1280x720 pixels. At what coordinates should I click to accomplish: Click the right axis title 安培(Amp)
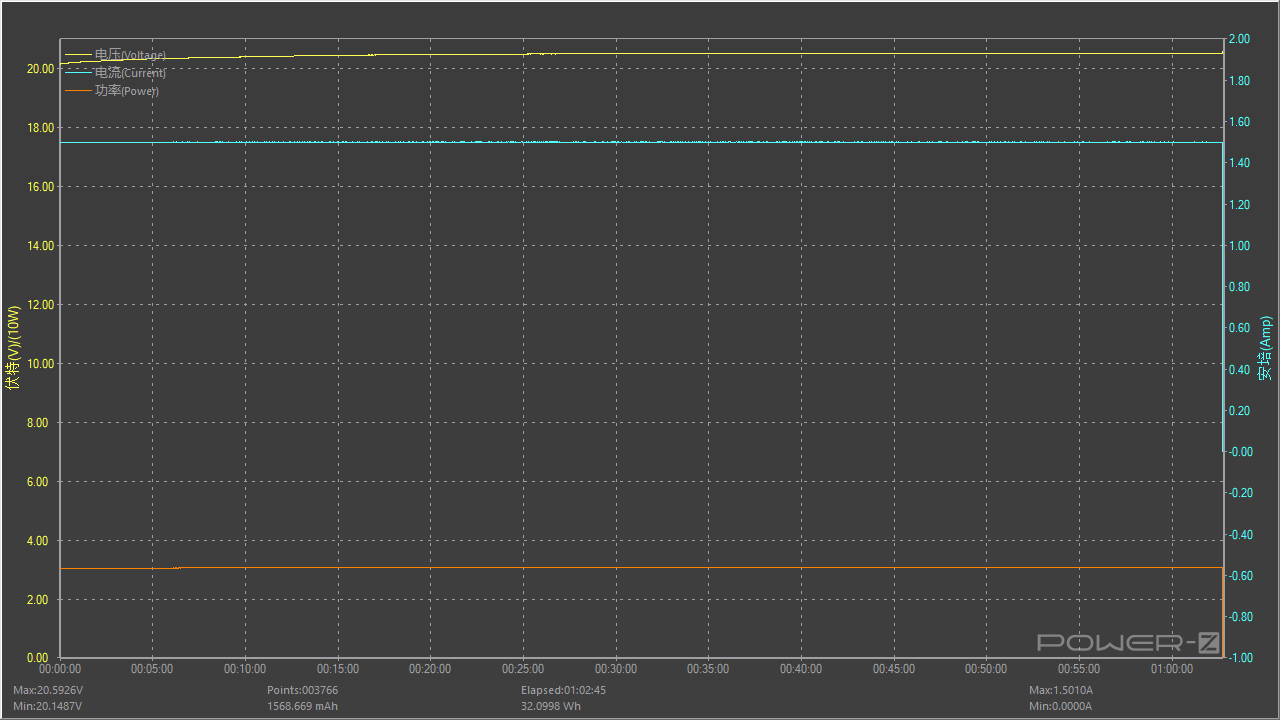point(1266,348)
